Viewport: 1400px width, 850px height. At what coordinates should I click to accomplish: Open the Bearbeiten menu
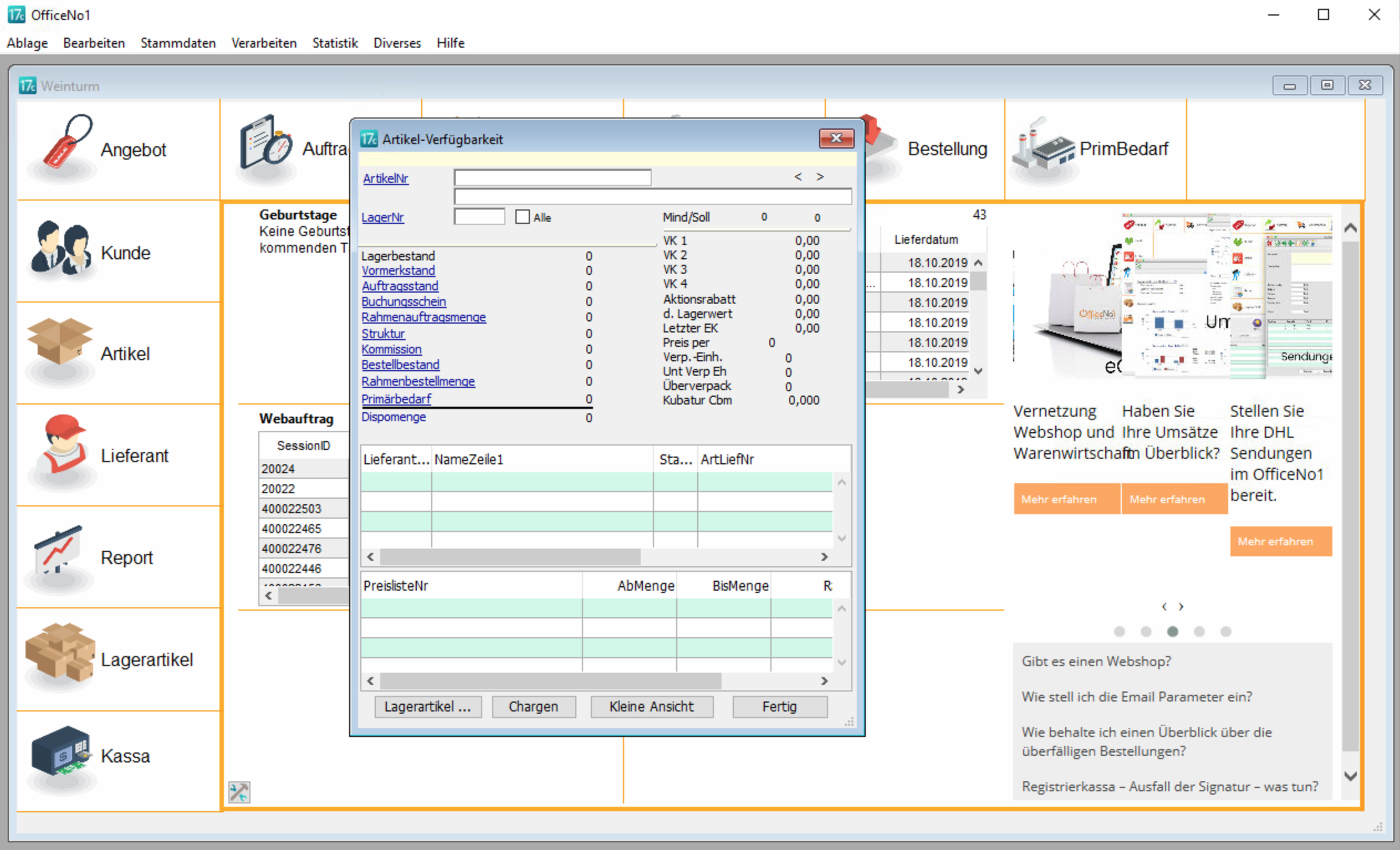(94, 43)
